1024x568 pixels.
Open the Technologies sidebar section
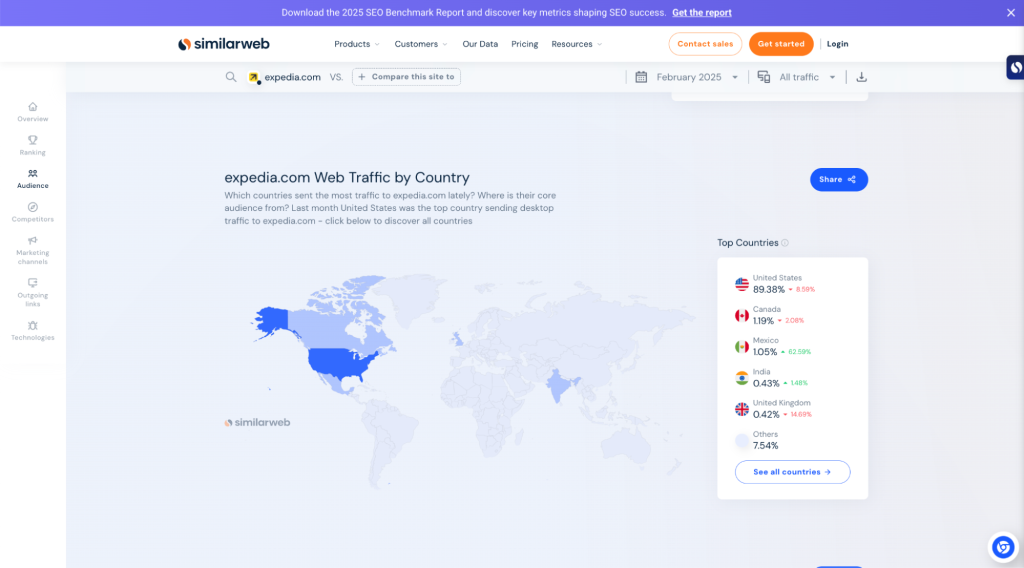click(x=33, y=331)
